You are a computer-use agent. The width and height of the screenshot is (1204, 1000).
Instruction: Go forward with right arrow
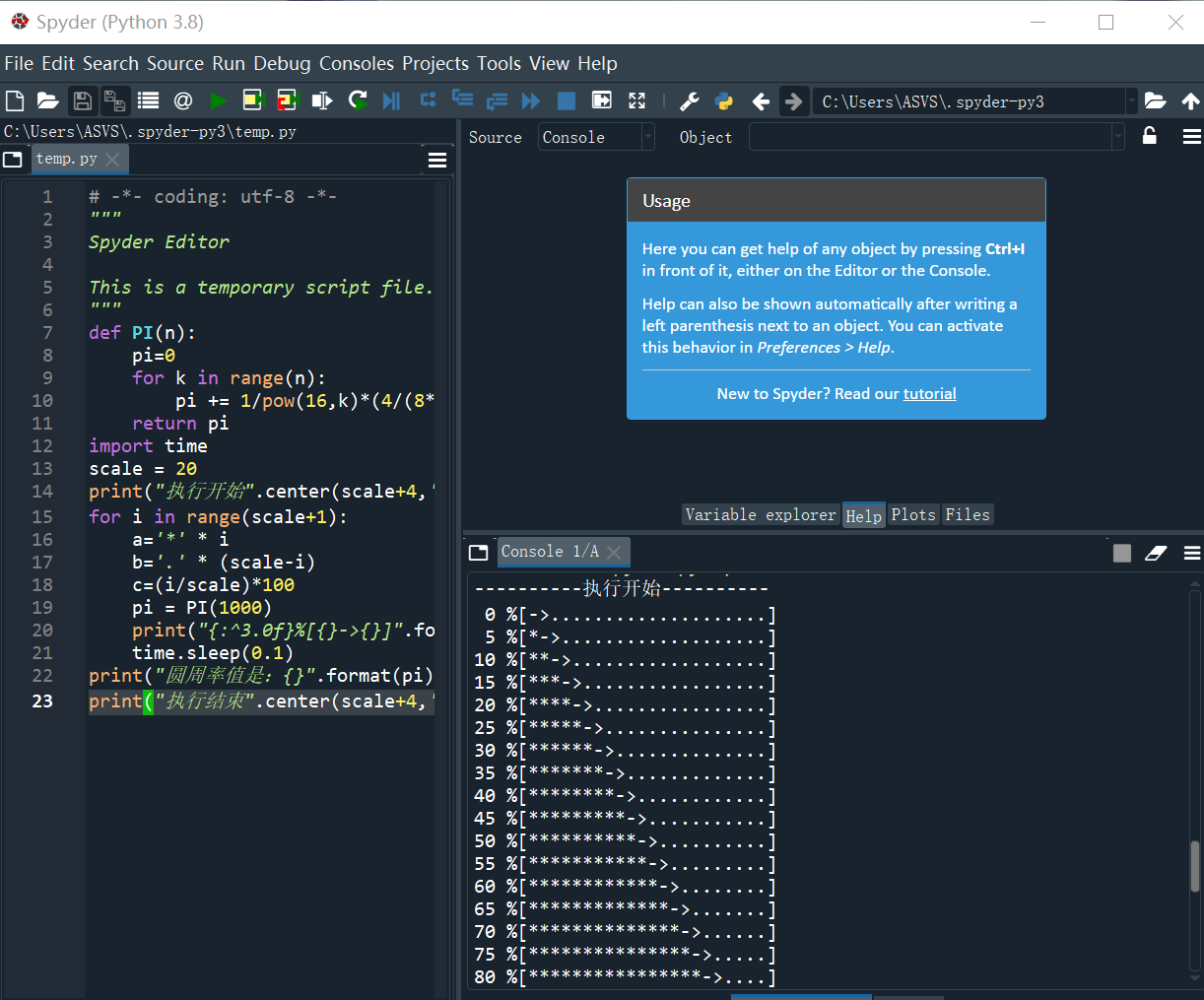click(793, 100)
